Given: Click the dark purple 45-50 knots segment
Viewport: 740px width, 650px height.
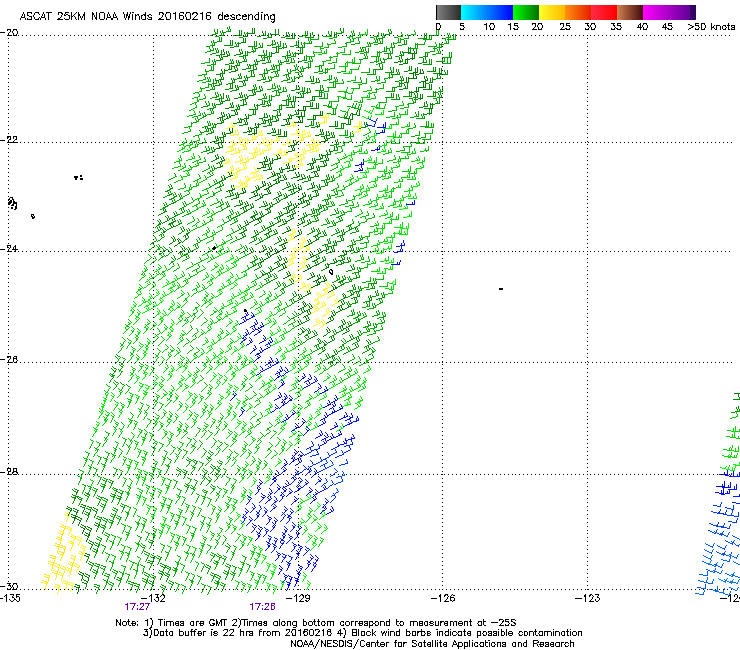Looking at the screenshot, I should [x=682, y=12].
